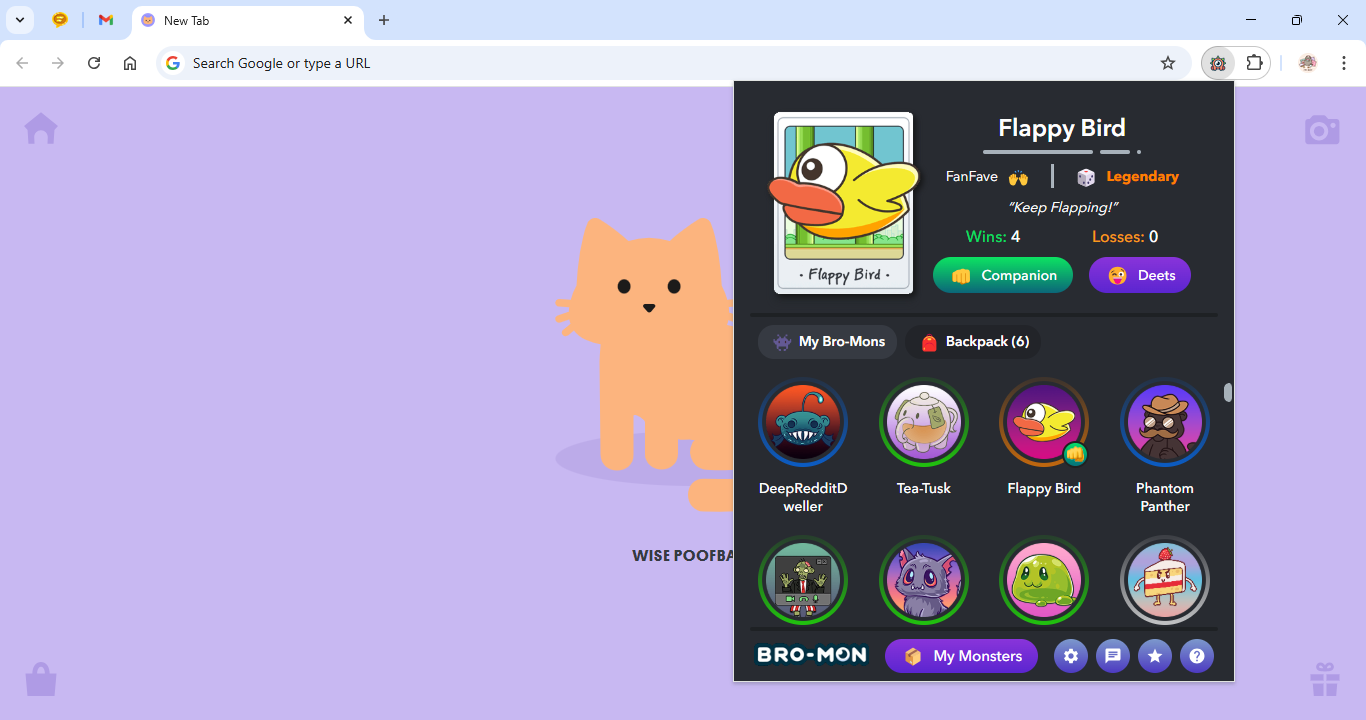The height and width of the screenshot is (720, 1366).
Task: Click the Legendary rarity label
Action: coord(1142,176)
